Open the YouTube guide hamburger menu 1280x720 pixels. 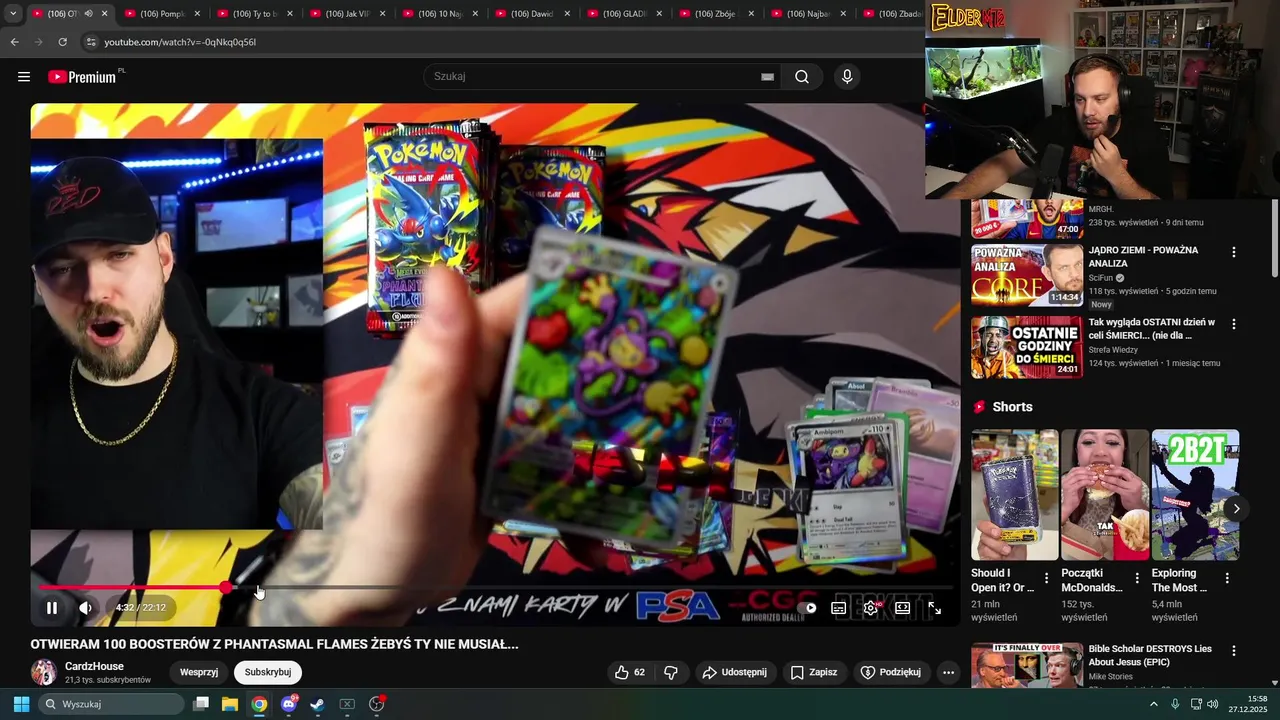24,77
